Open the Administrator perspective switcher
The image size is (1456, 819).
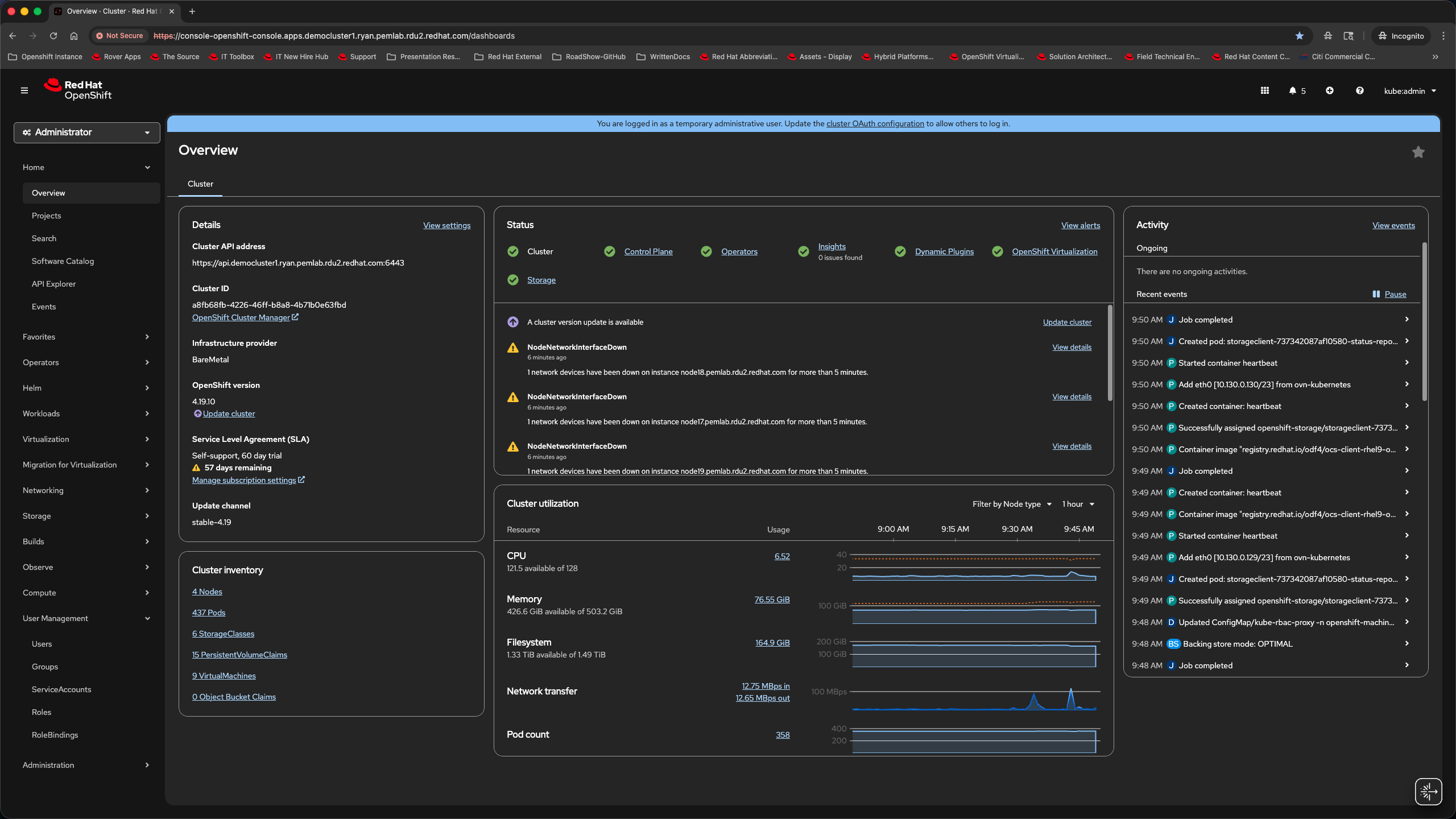click(x=86, y=132)
